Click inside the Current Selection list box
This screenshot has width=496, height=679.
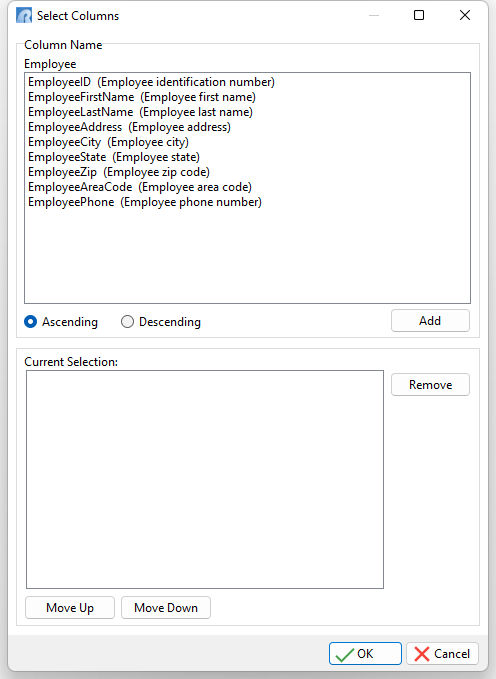[x=205, y=479]
